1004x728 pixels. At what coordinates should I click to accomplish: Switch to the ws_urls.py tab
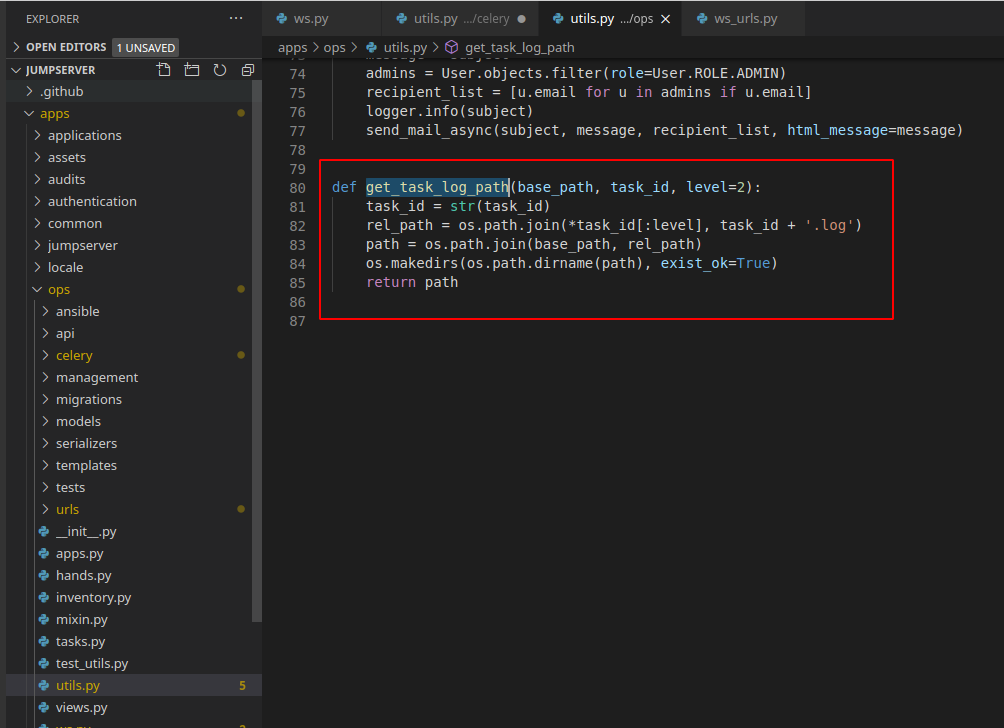pyautogui.click(x=743, y=19)
